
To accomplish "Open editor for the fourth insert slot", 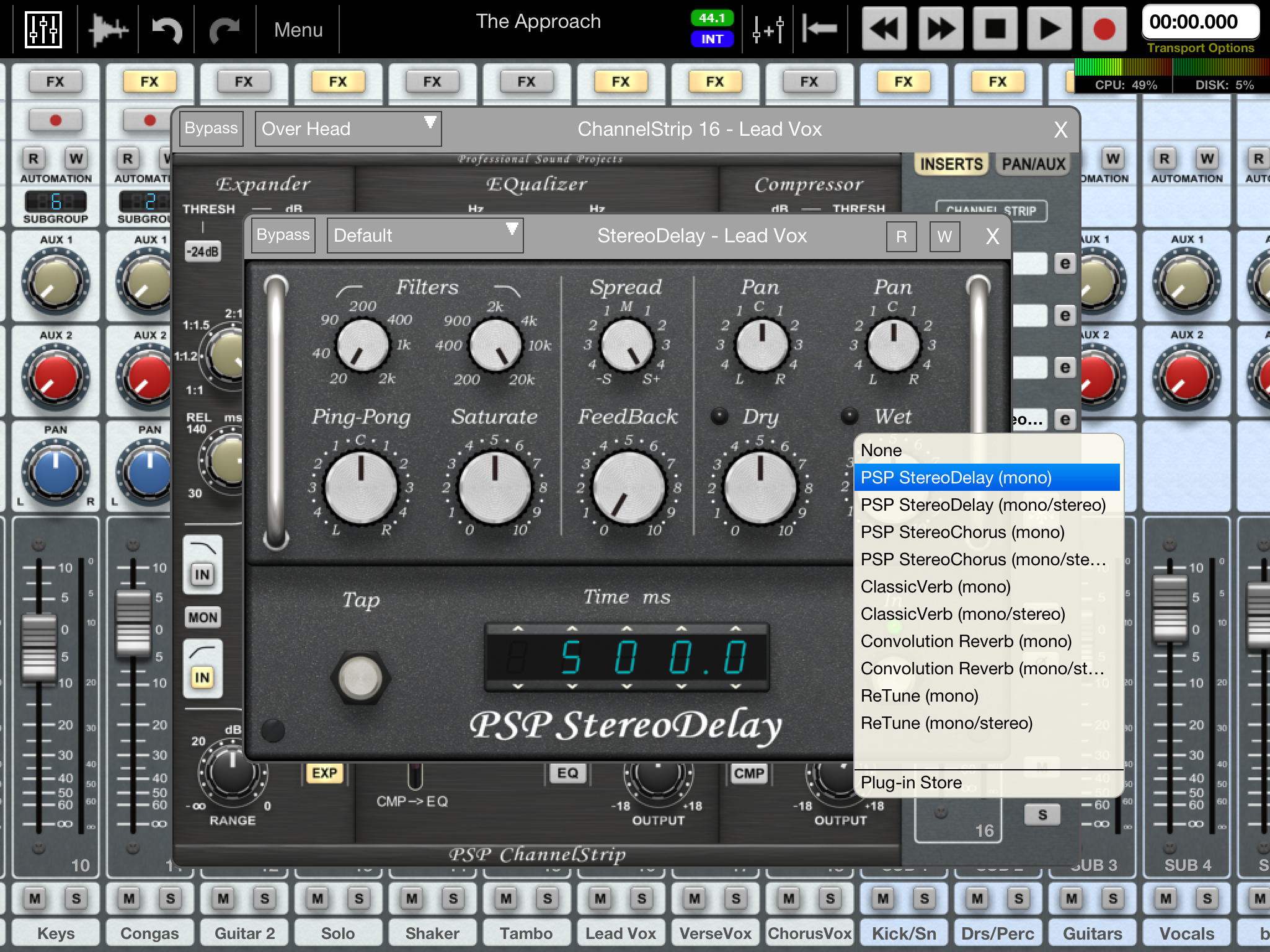I will pyautogui.click(x=1065, y=420).
